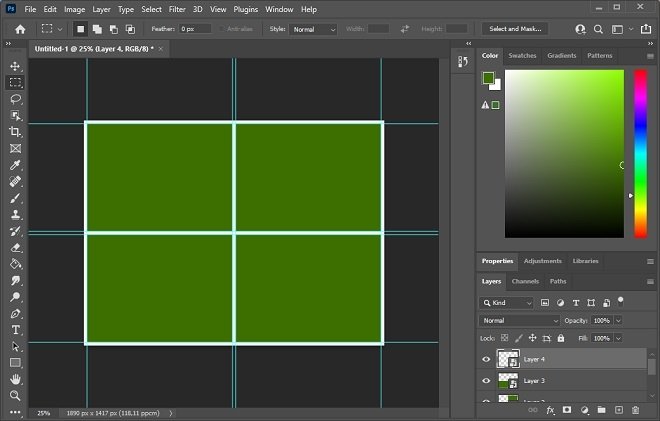The image size is (660, 421).
Task: Click the Add layer style fx icon
Action: 550,410
